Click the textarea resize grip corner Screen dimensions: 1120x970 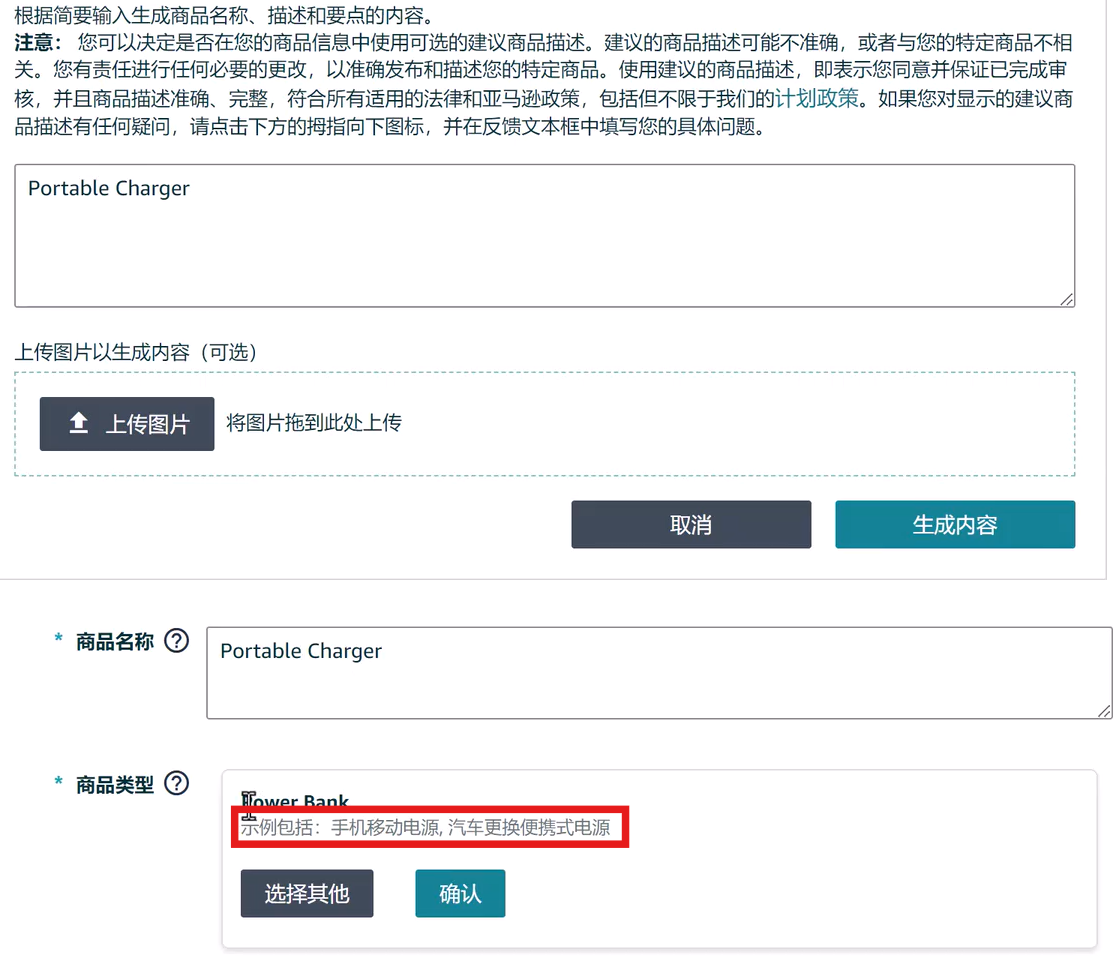tap(1068, 300)
